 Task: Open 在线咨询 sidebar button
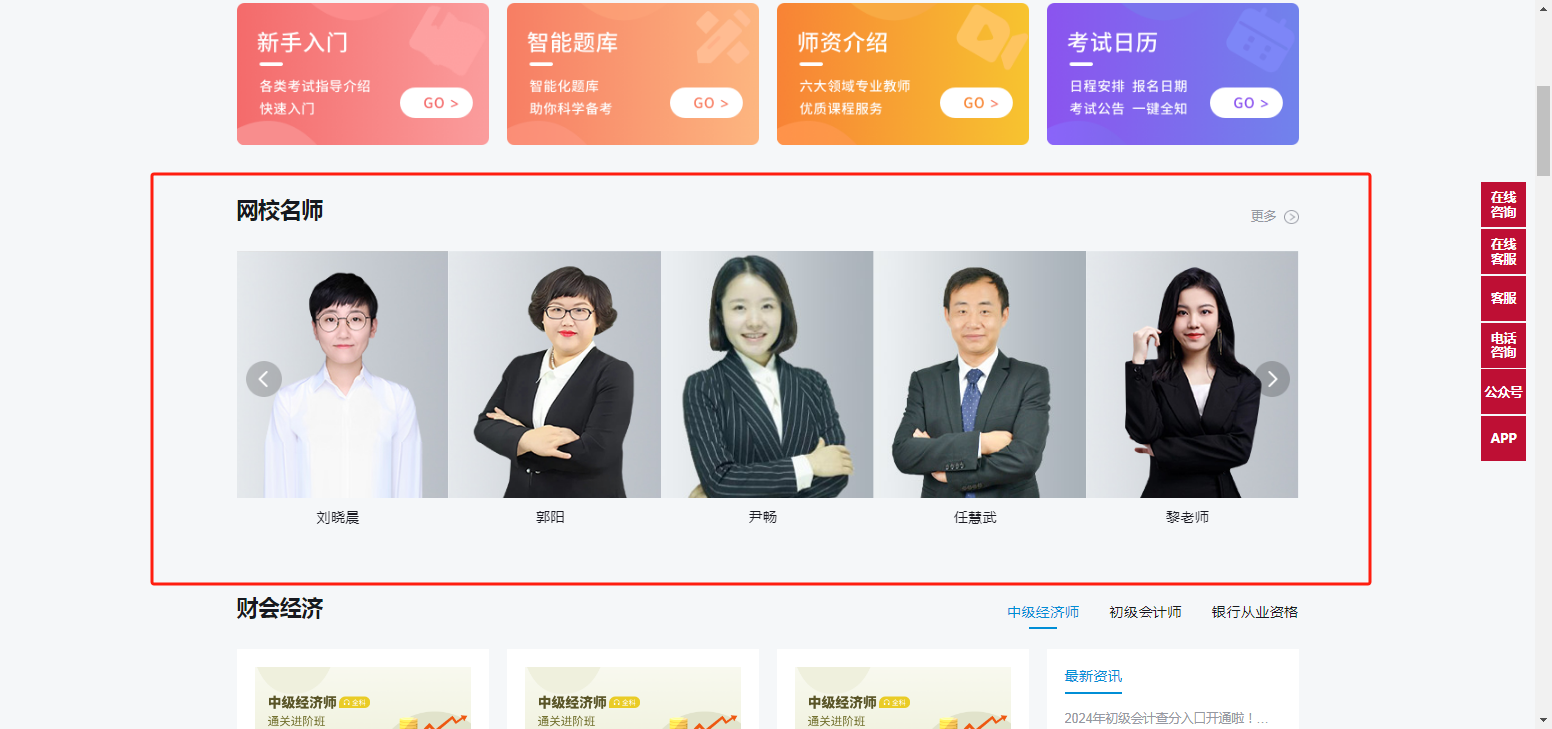coord(1503,205)
